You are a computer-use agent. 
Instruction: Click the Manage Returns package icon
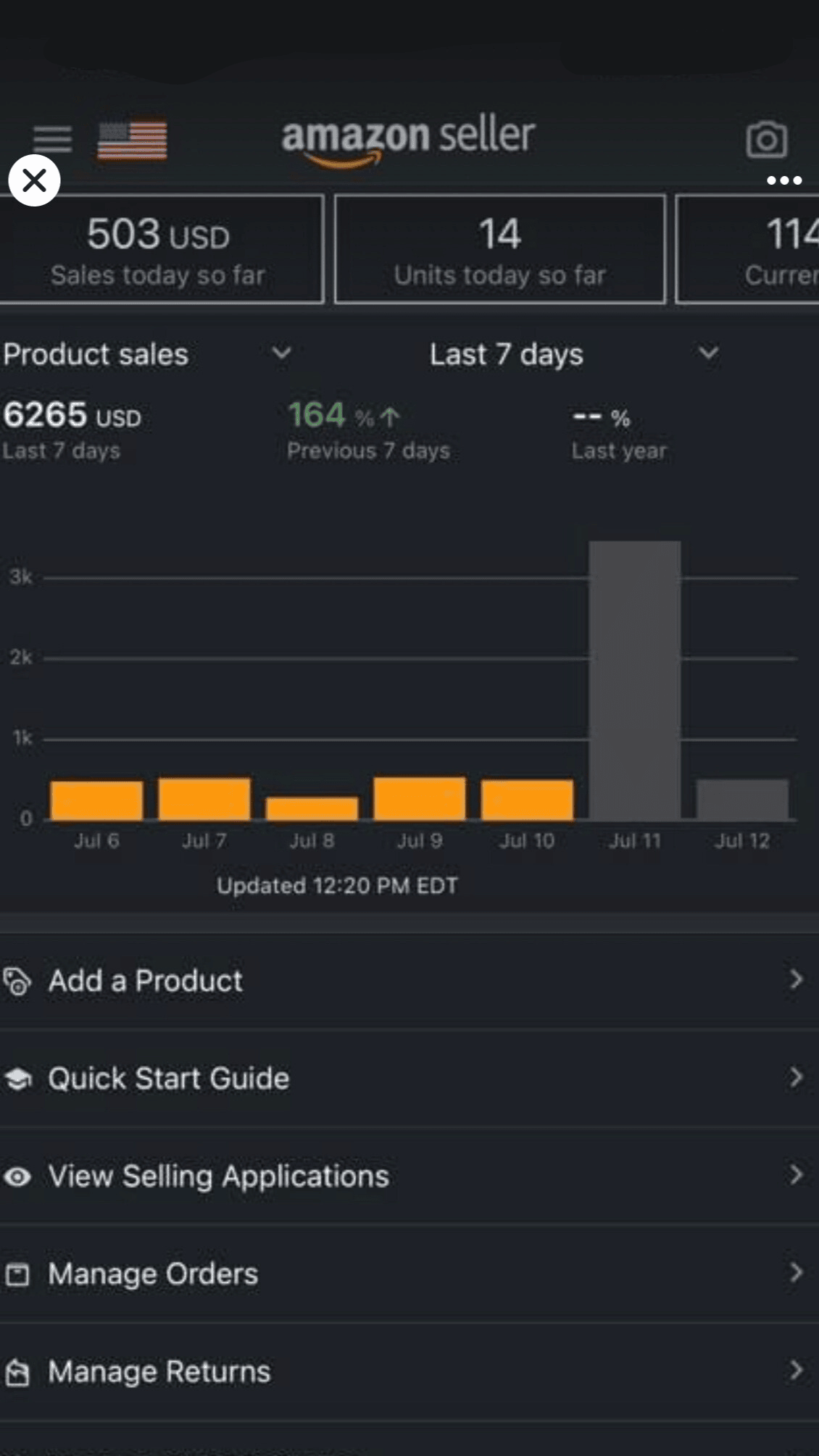point(17,1373)
